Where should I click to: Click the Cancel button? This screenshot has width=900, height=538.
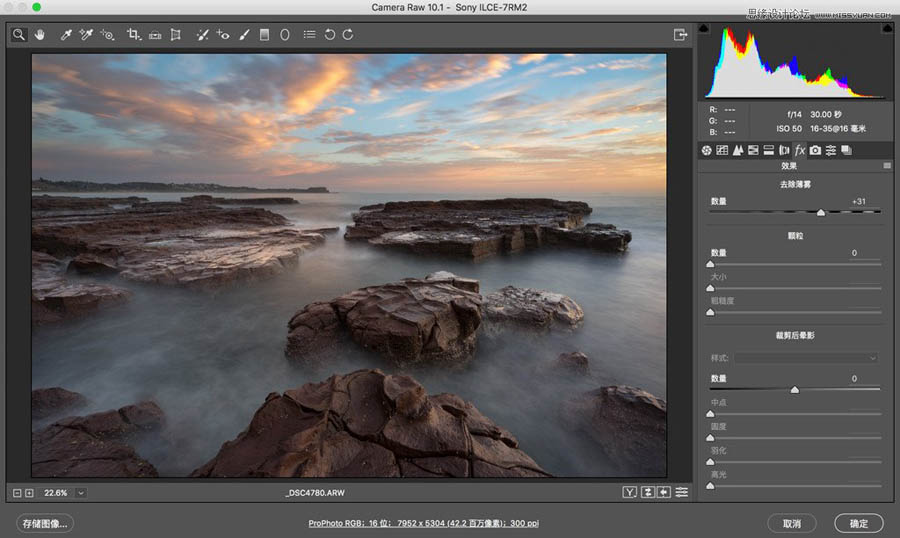792,524
